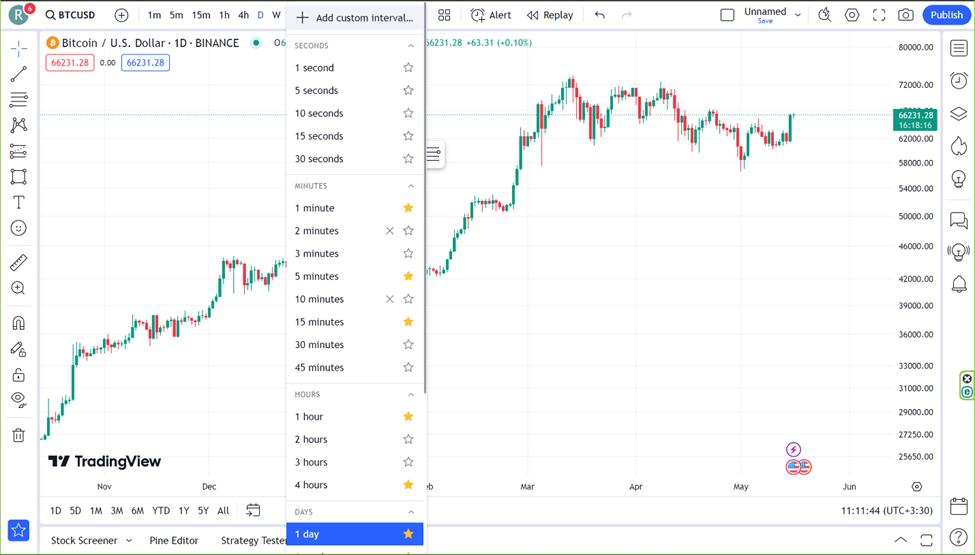Viewport: 975px width, 555px height.
Task: Unfavorite the 1 hour interval star
Action: click(x=409, y=416)
